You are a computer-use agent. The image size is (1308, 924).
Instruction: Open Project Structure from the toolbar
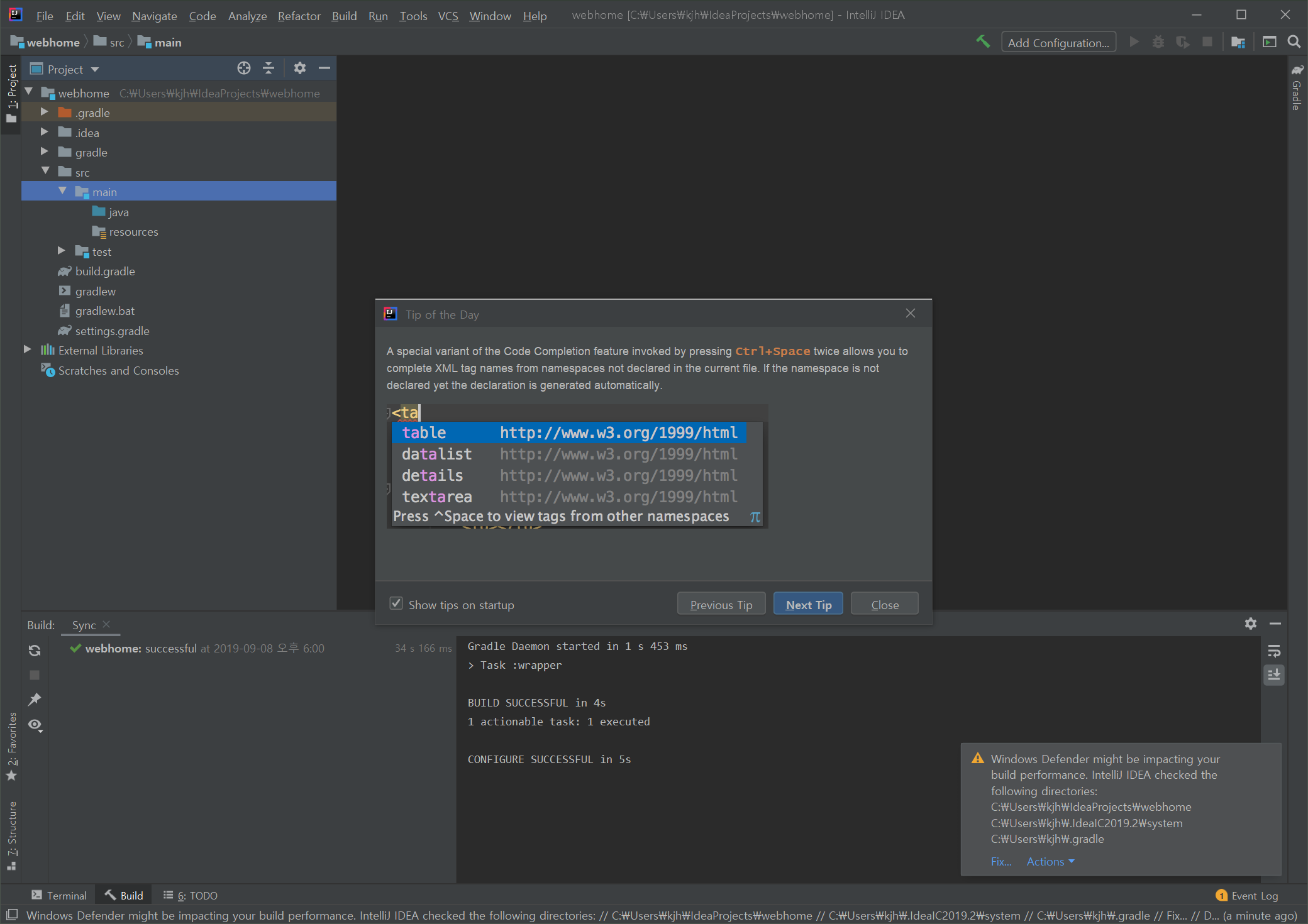coord(1238,42)
